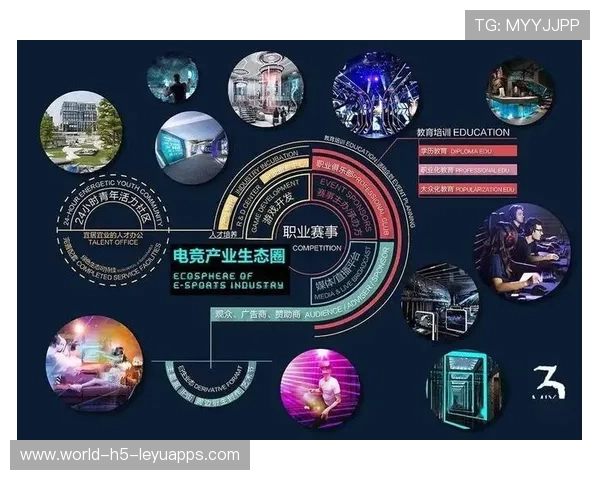Click the R&D CENTER arc text
Viewport: 600px width, 480px height.
tap(247, 206)
